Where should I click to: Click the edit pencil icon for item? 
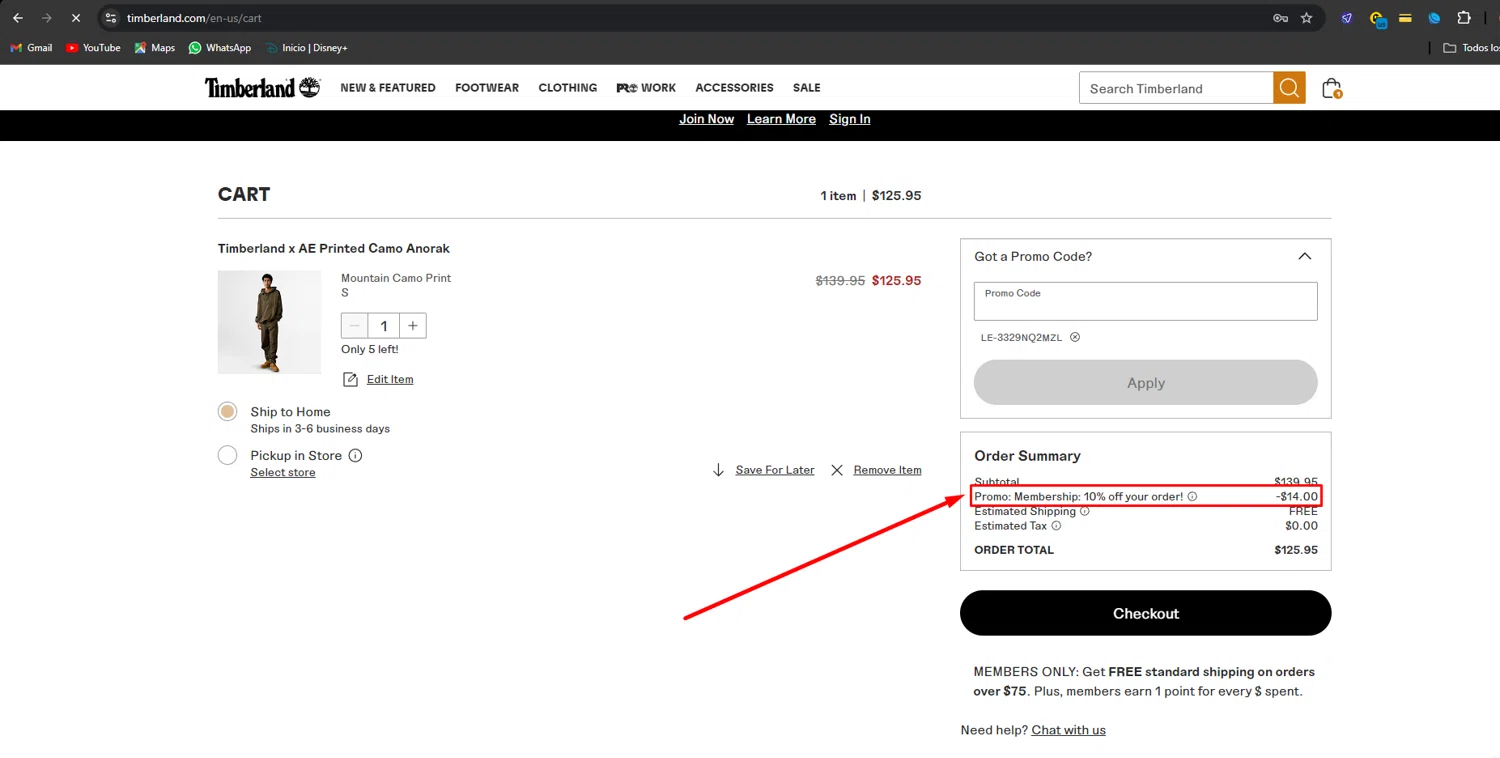point(350,379)
